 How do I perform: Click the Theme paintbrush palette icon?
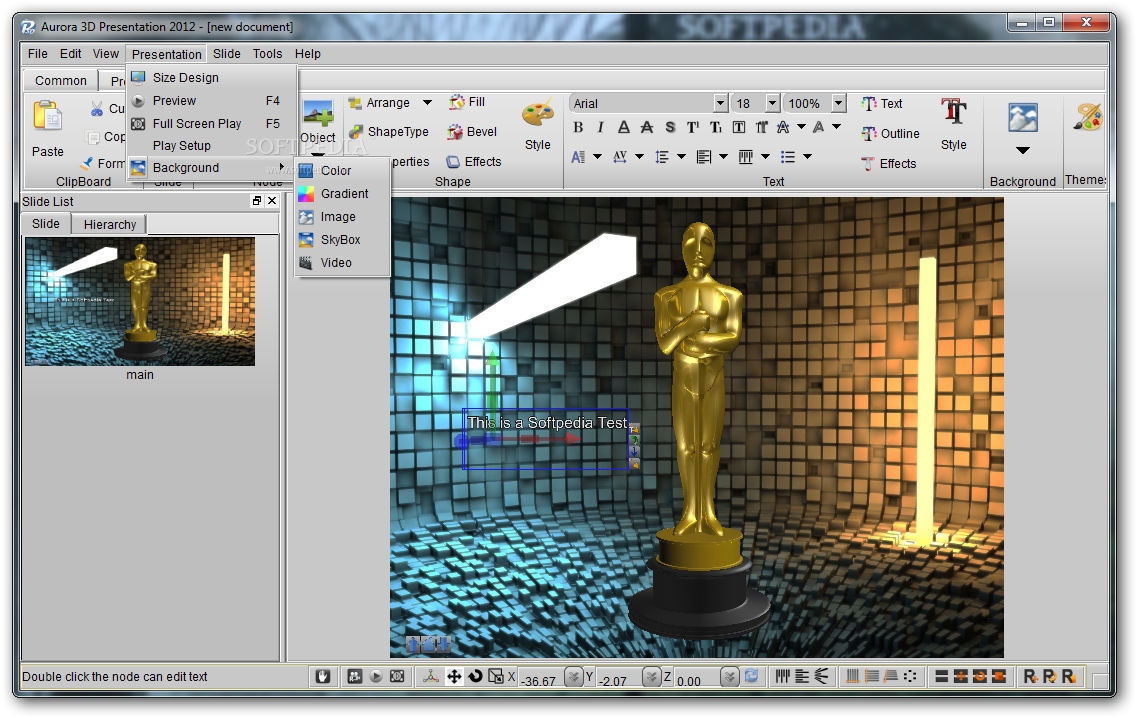point(1088,117)
